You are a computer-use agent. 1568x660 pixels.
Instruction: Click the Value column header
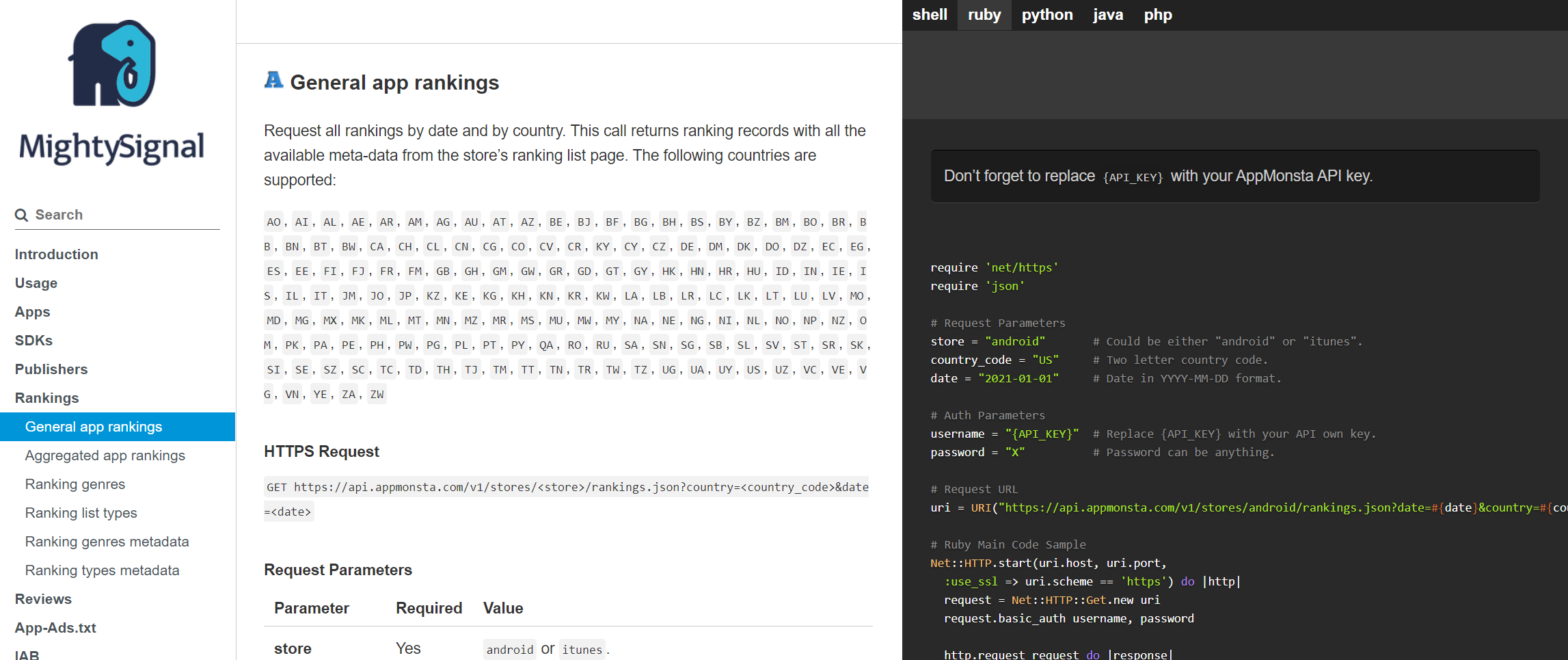tap(503, 608)
